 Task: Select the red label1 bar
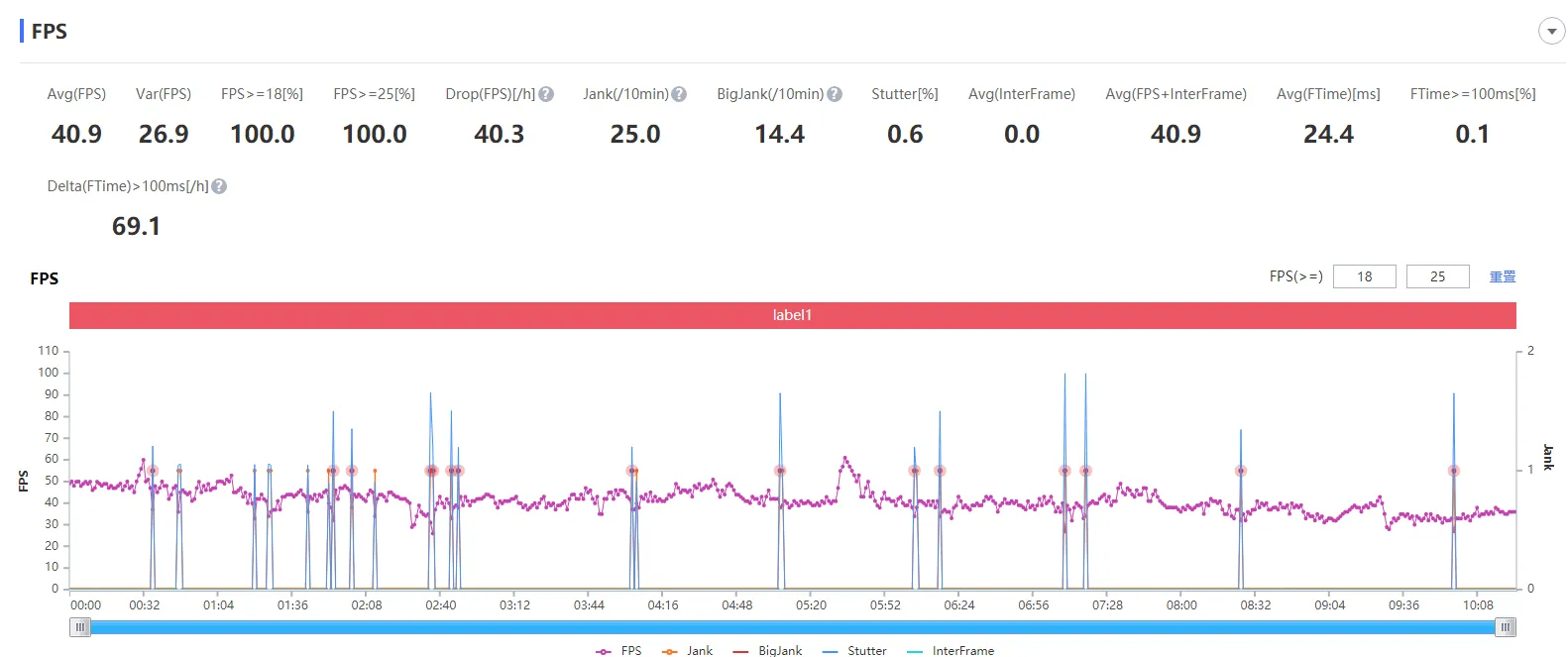pyautogui.click(x=792, y=315)
